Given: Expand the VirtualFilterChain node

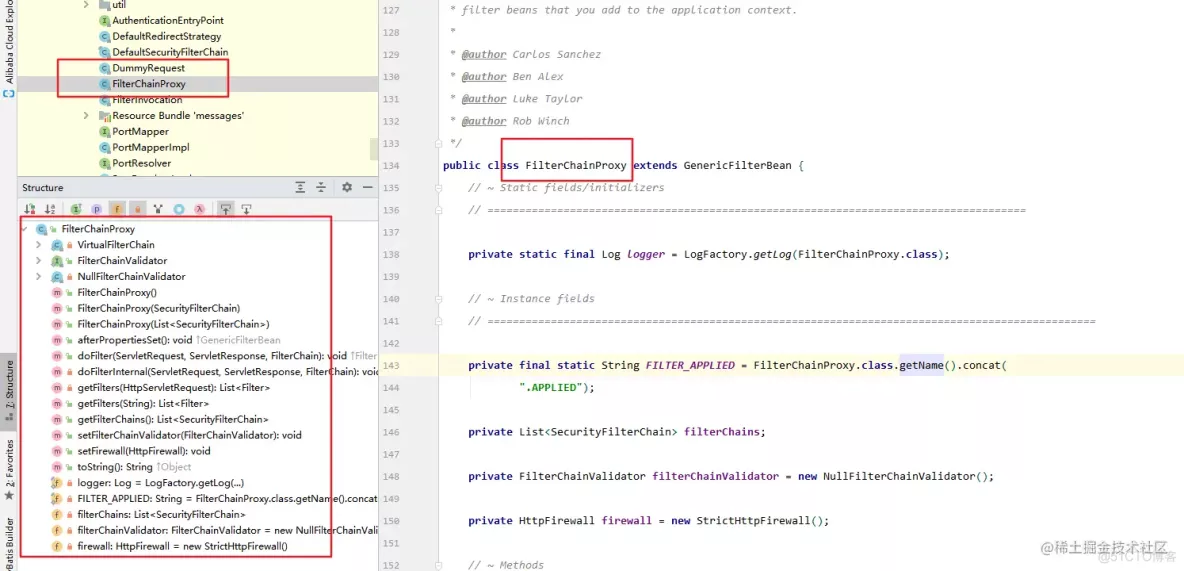Looking at the screenshot, I should pyautogui.click(x=38, y=245).
